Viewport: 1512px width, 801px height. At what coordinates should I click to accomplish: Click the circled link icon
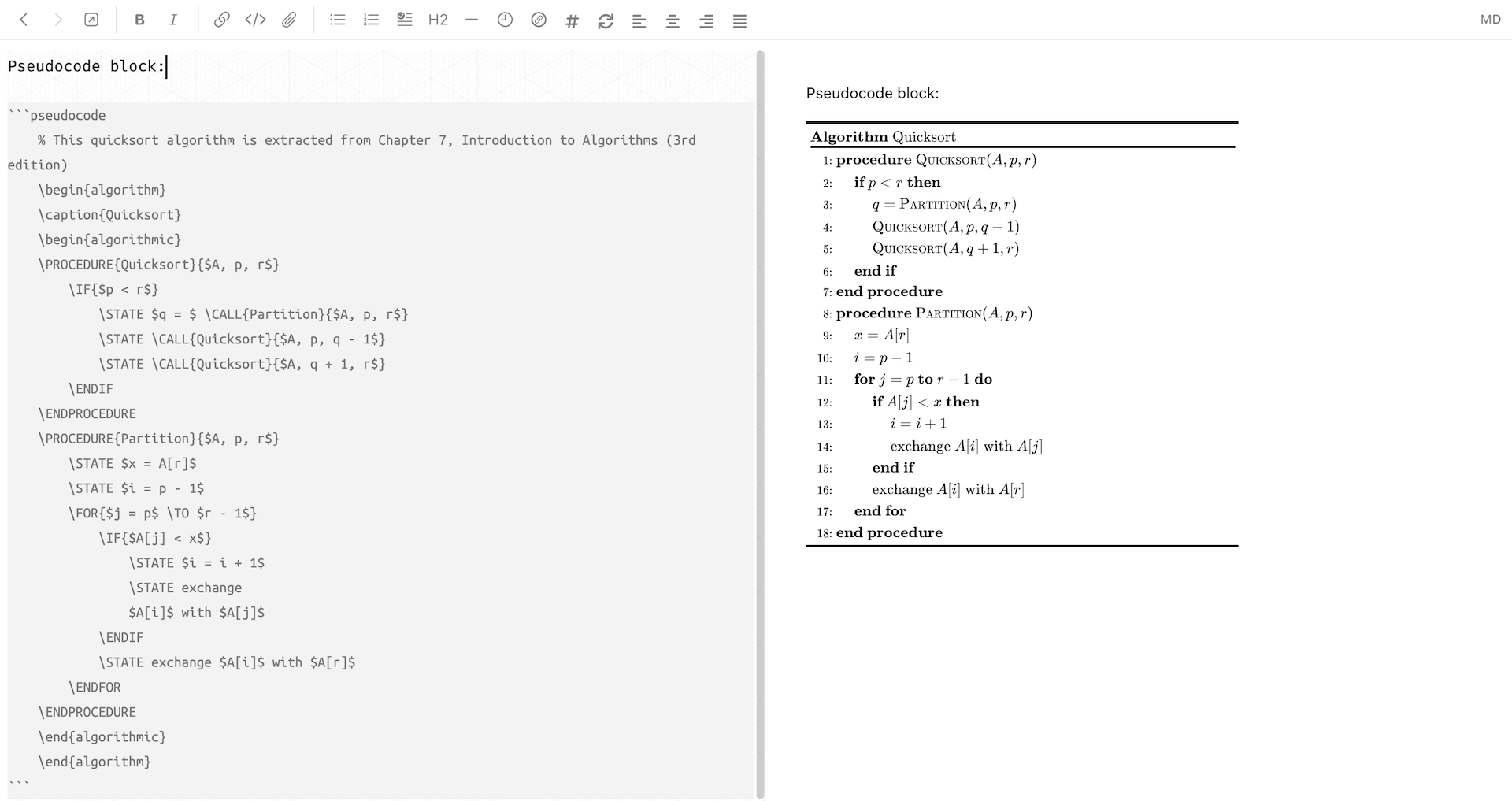coord(539,20)
